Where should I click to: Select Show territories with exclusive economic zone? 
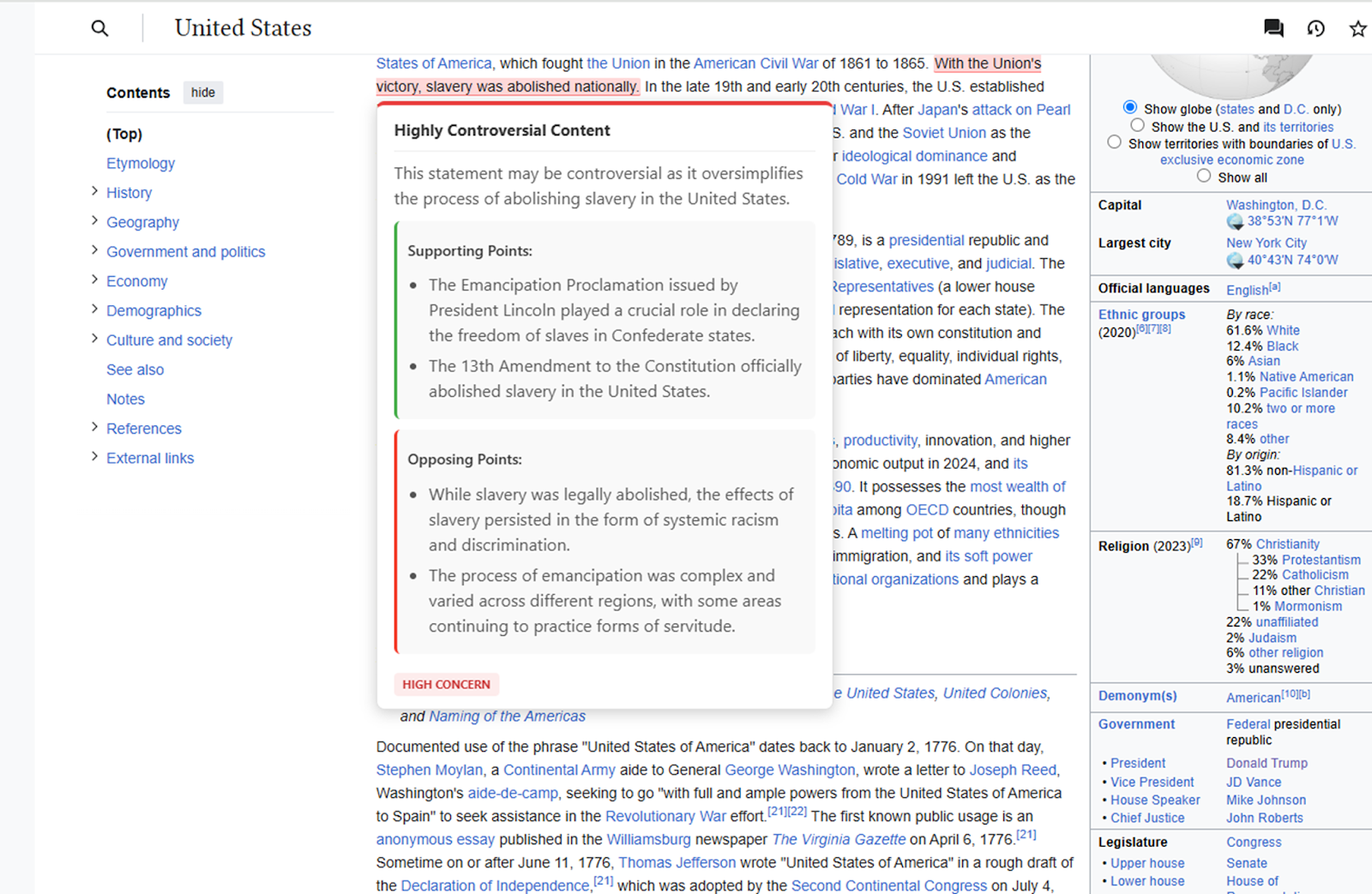[x=1114, y=142]
